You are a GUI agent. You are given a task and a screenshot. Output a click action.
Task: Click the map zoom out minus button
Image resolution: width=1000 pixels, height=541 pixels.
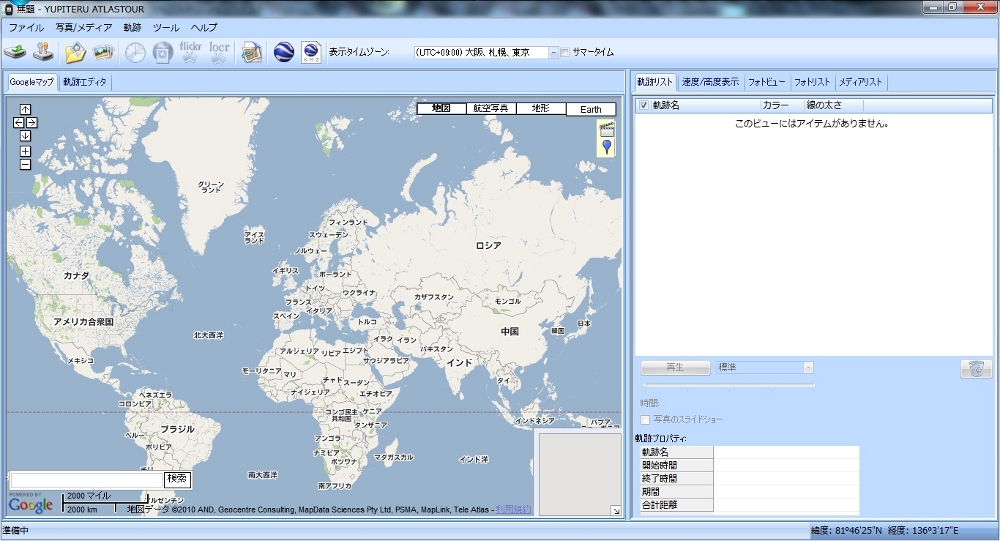(25, 164)
